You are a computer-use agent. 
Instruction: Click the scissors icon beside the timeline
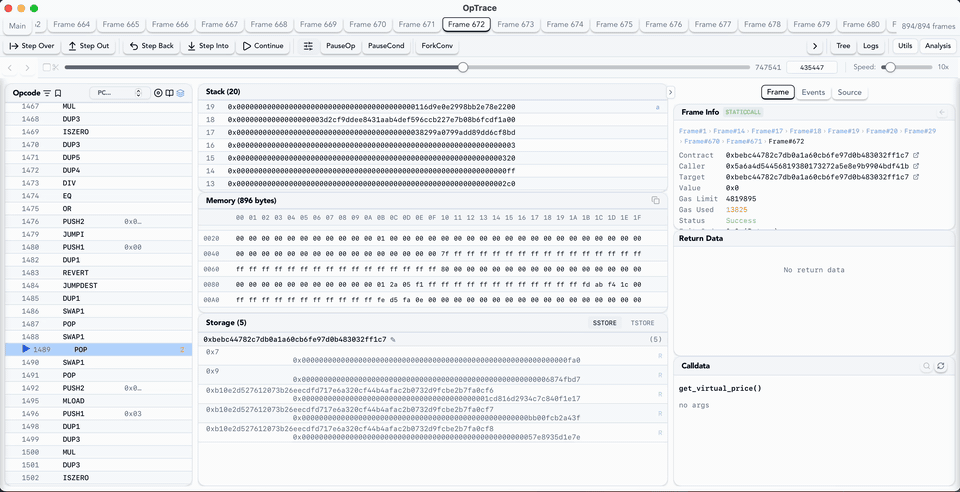tap(55, 67)
